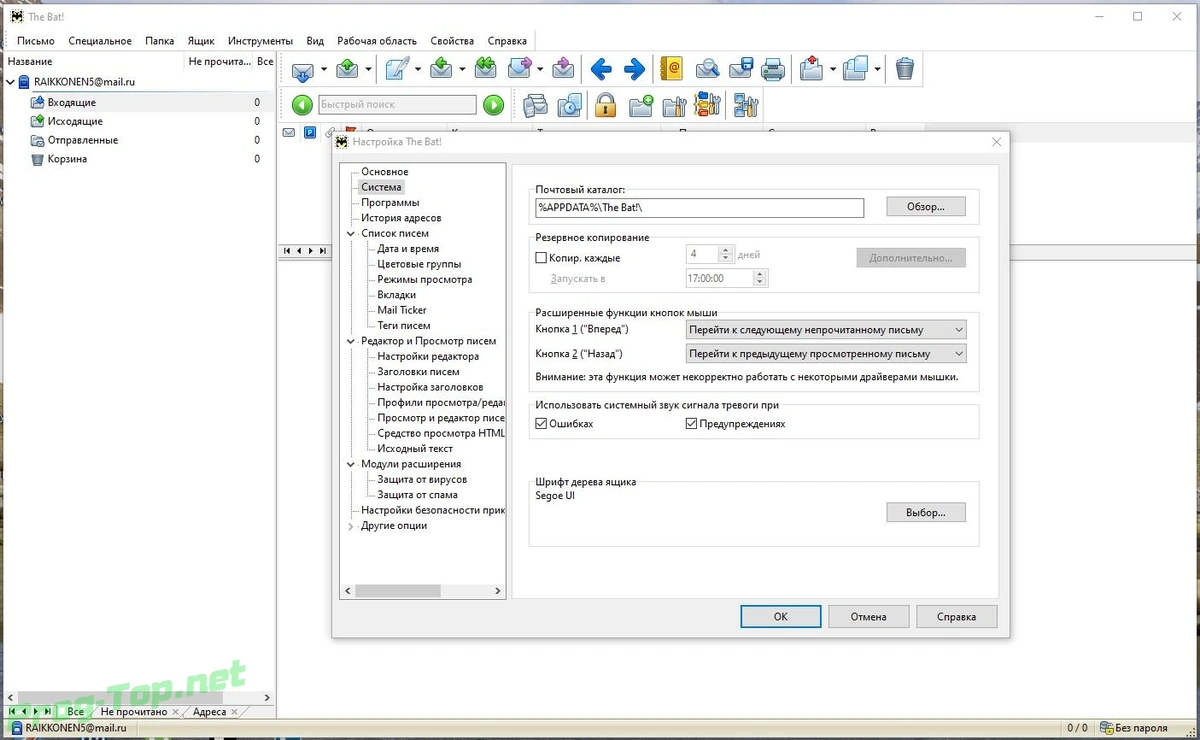Image resolution: width=1200 pixels, height=740 pixels.
Task: Collapse the RAIKKONEN5@mail.ru account tree
Action: click(x=11, y=82)
